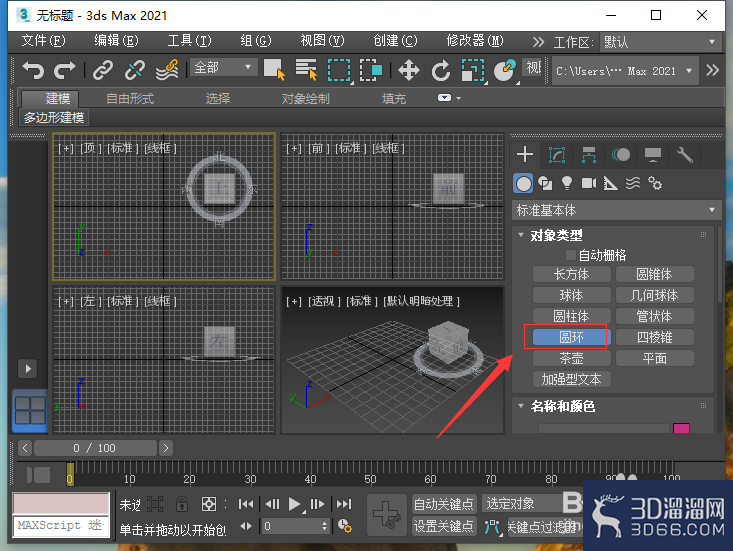The width and height of the screenshot is (733, 551).
Task: Switch to the 对象绘制 ribbon tab
Action: tap(306, 99)
